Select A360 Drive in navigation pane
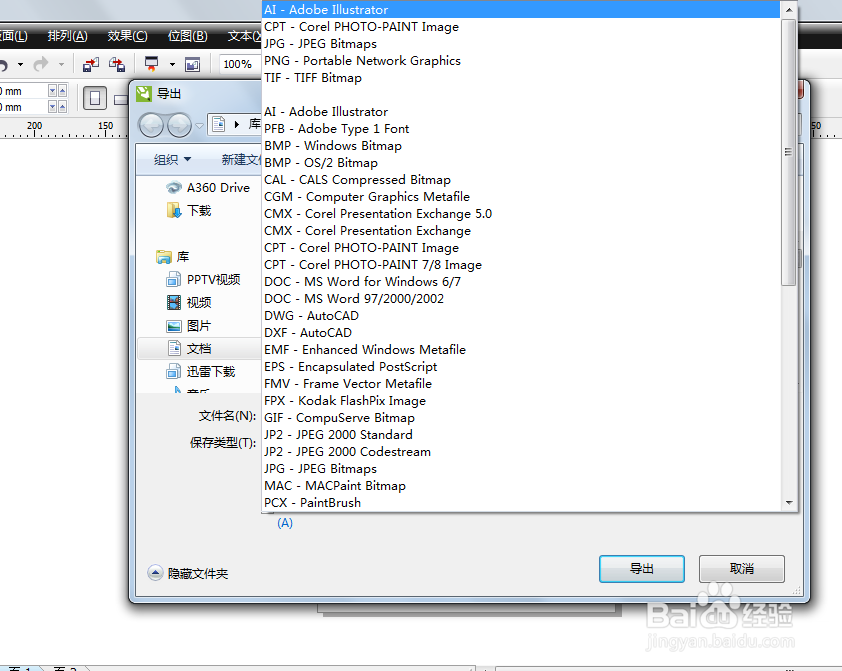The width and height of the screenshot is (842, 671). (208, 188)
